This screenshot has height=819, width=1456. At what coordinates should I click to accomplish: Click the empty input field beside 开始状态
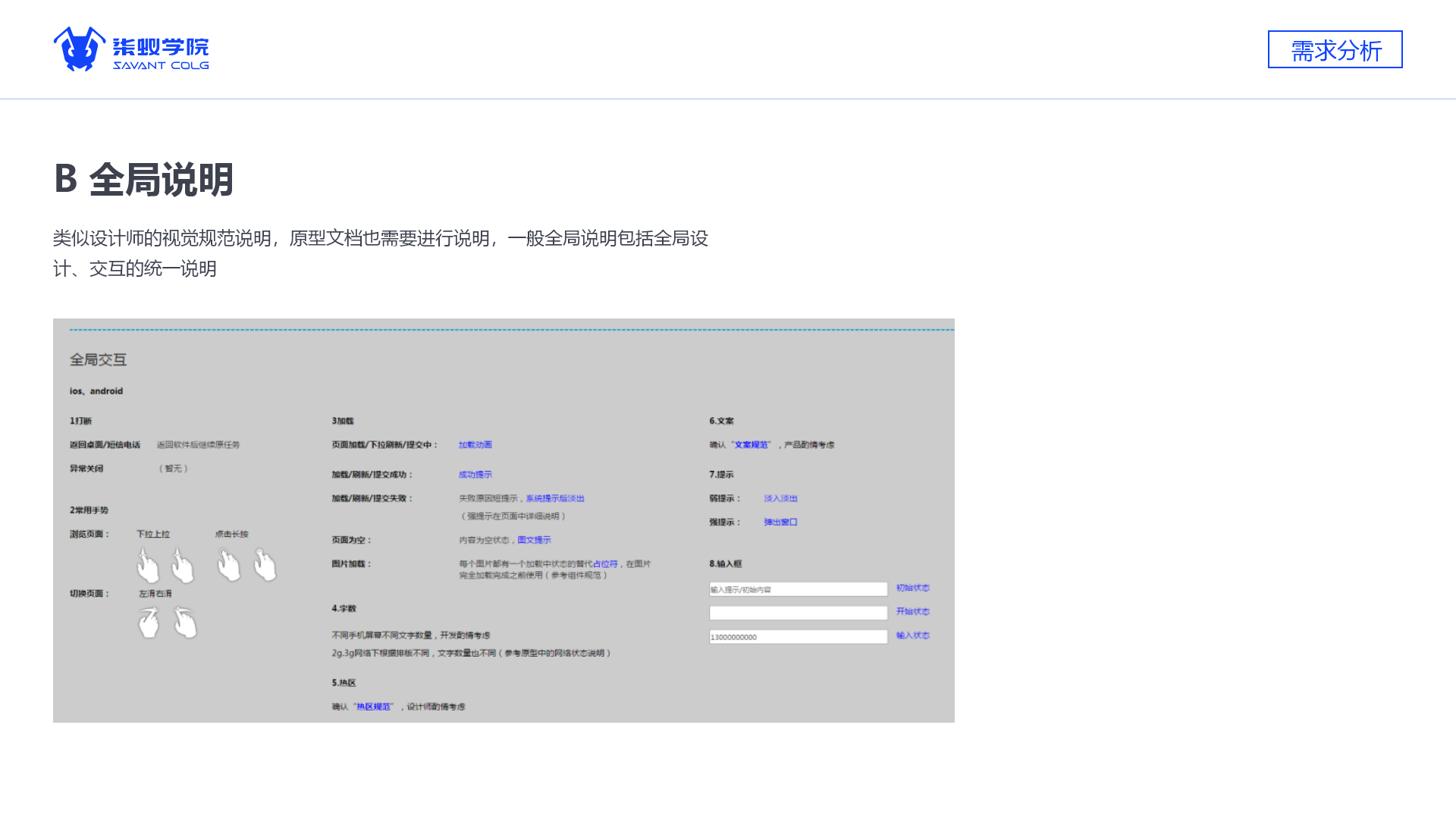798,613
